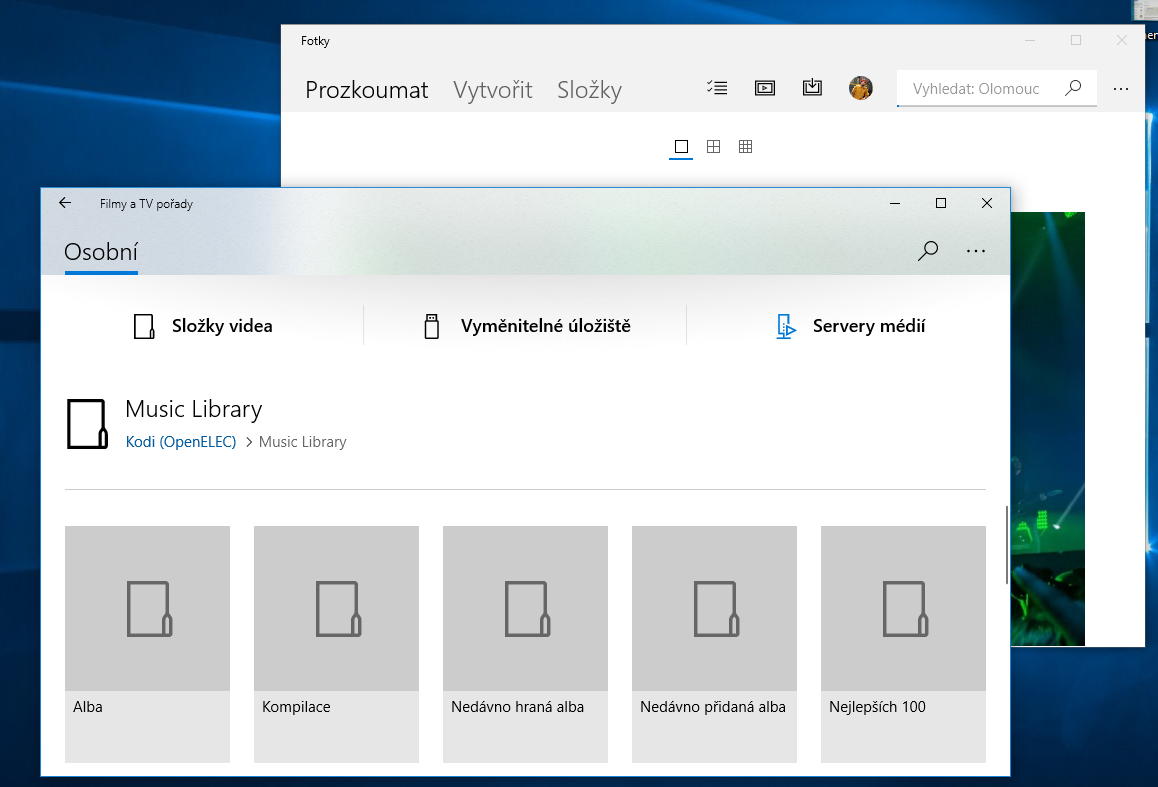1158x787 pixels.
Task: Open the Nedávno hraná alba folder tile
Action: pos(525,643)
